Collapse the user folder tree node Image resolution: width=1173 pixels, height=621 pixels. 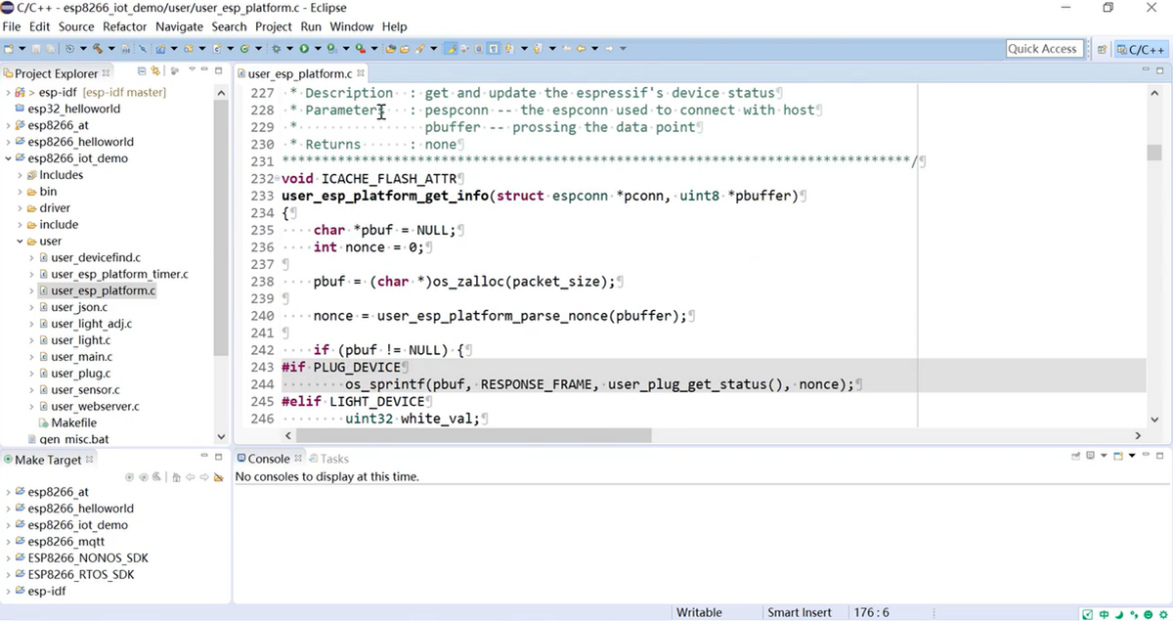point(19,241)
